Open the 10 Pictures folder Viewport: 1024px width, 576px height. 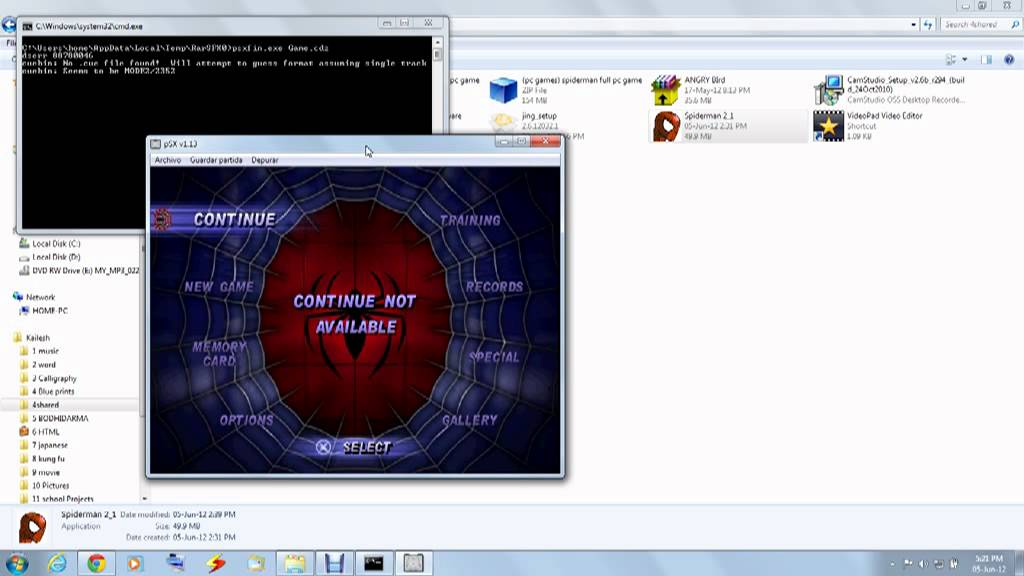(x=50, y=486)
